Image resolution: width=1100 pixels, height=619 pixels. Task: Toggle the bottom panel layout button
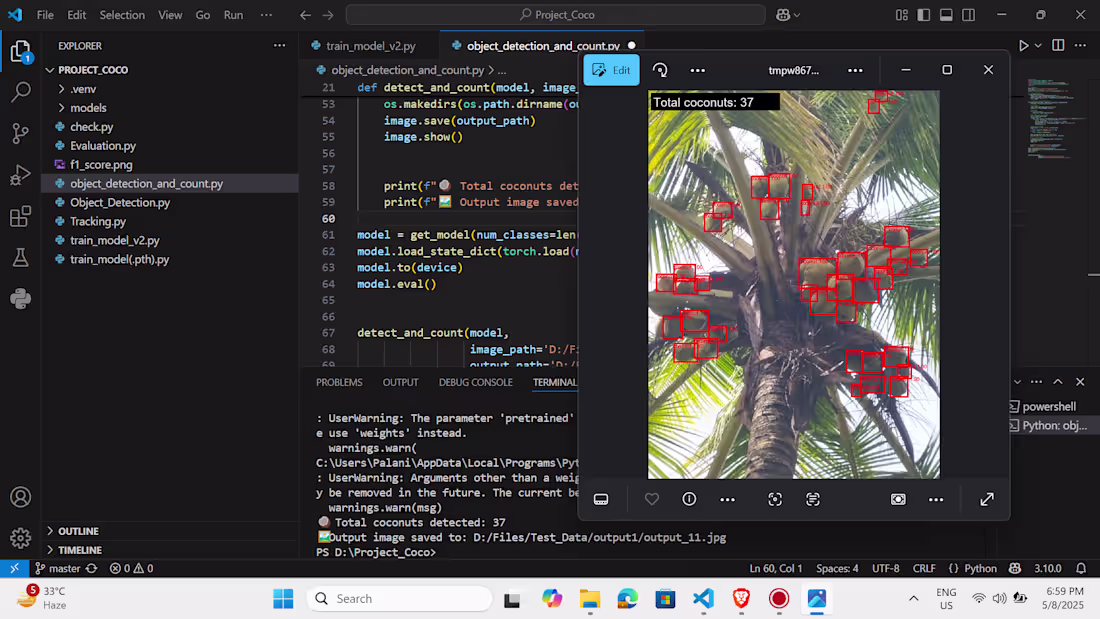pos(946,15)
